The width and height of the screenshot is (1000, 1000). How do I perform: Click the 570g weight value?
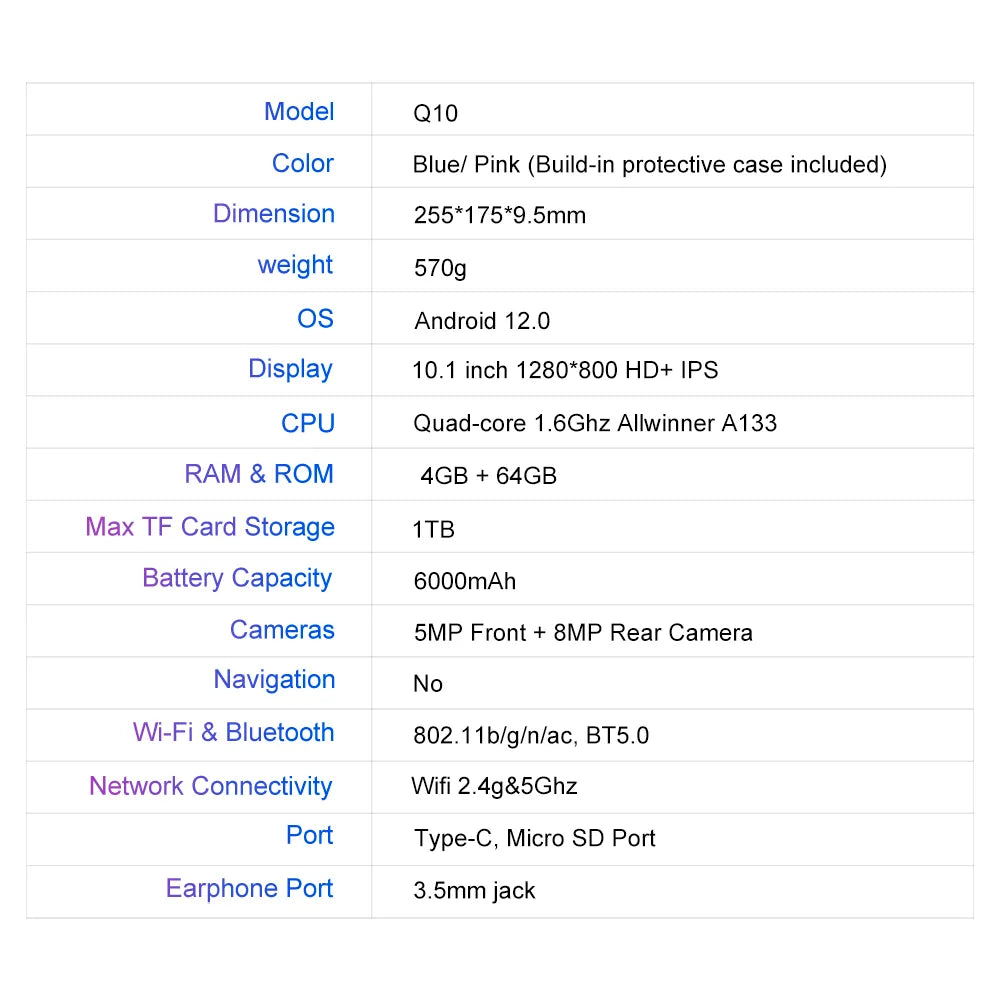(x=439, y=268)
